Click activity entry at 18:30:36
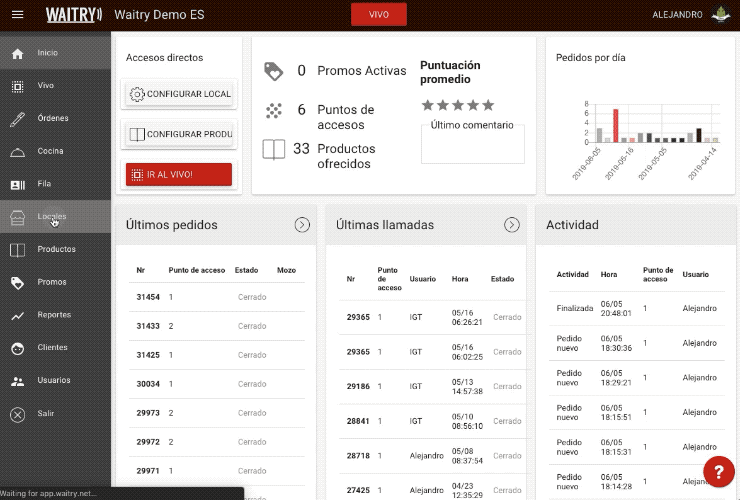This screenshot has height=500, width=740. click(637, 343)
